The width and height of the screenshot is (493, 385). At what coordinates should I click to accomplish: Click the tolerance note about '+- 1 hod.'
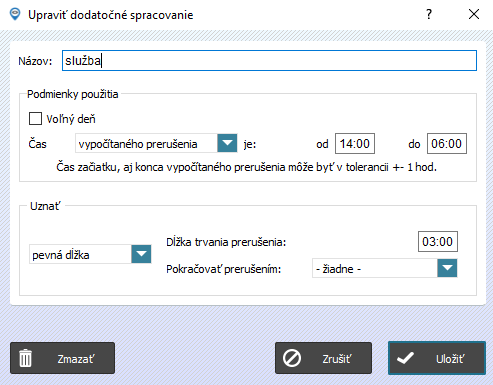coord(247,167)
